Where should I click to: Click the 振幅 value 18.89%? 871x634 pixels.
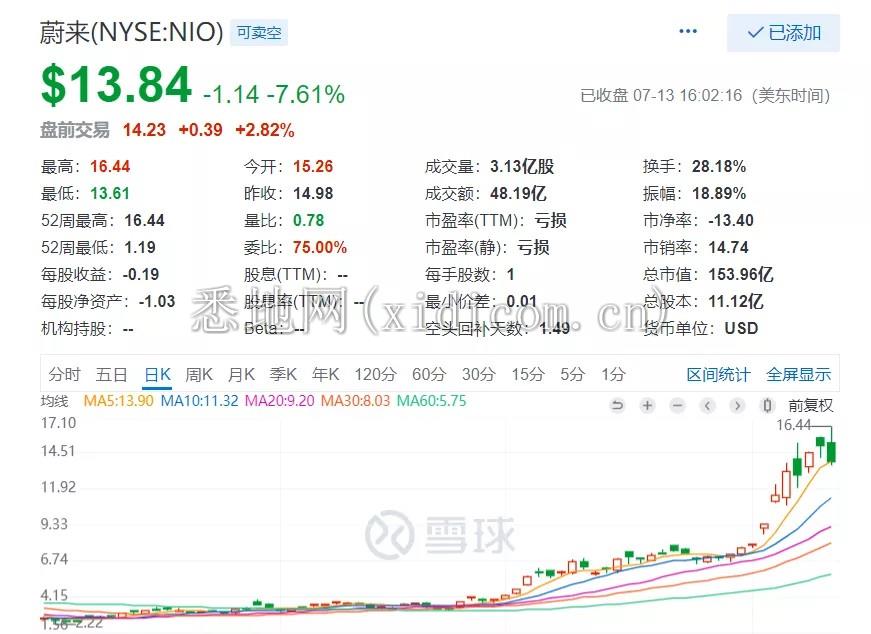tap(719, 193)
